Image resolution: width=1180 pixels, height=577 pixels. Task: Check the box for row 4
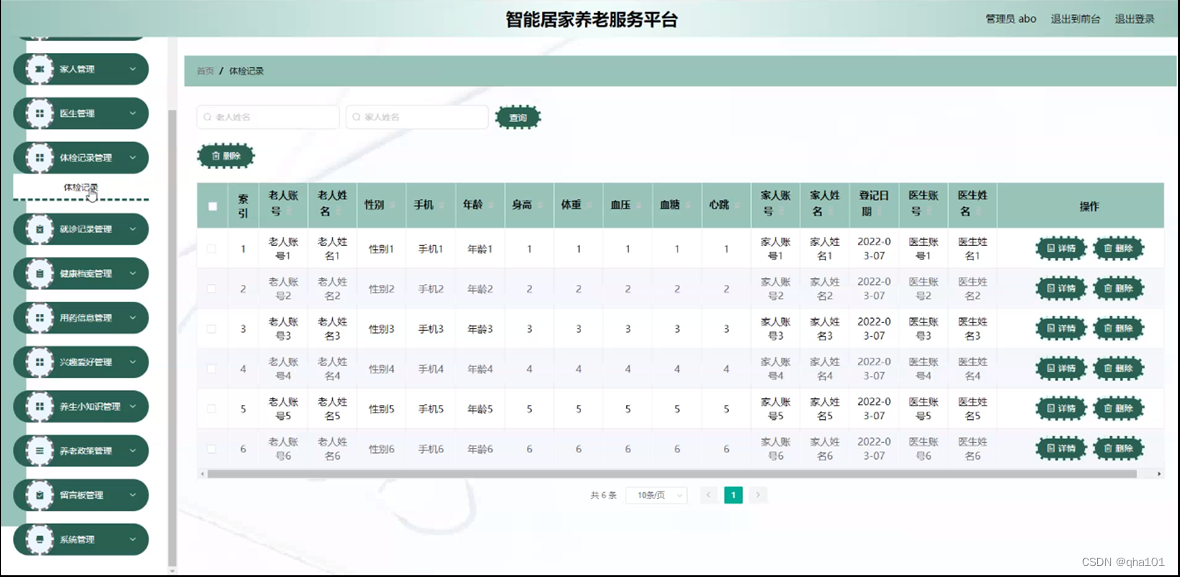click(211, 369)
